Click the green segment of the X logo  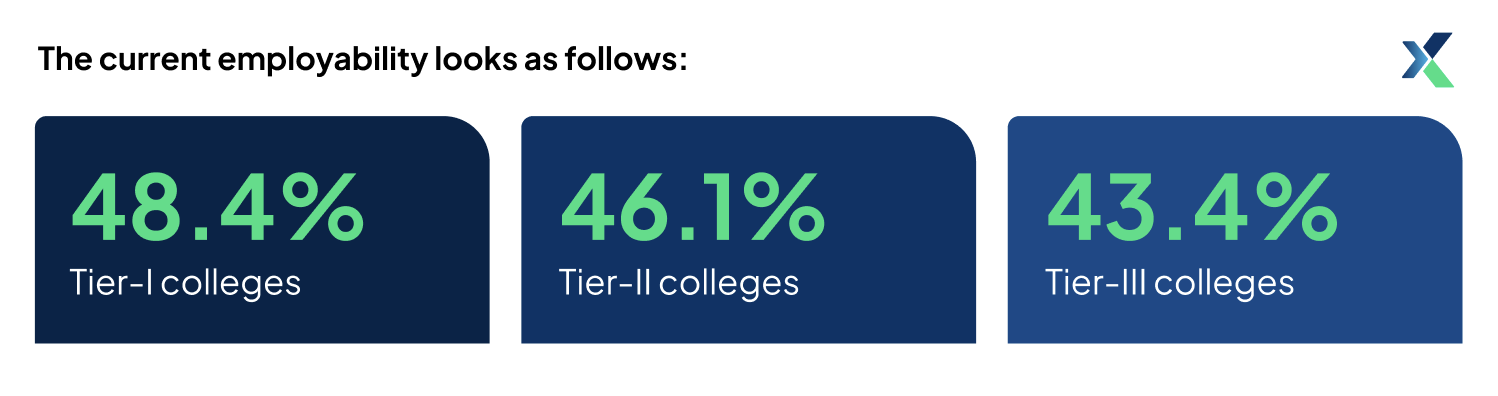click(x=1437, y=73)
